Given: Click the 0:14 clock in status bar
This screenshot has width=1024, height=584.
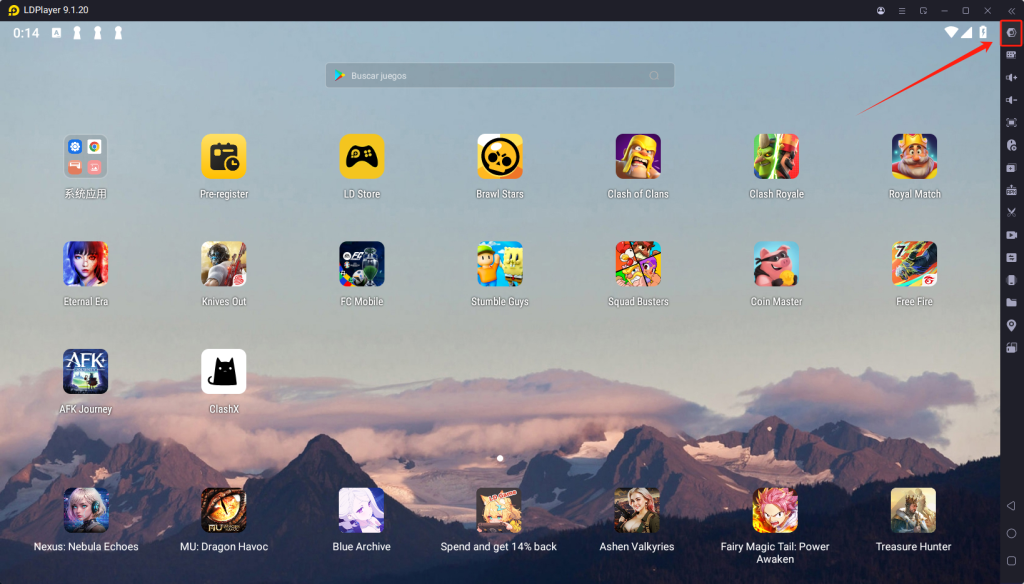Looking at the screenshot, I should point(26,33).
